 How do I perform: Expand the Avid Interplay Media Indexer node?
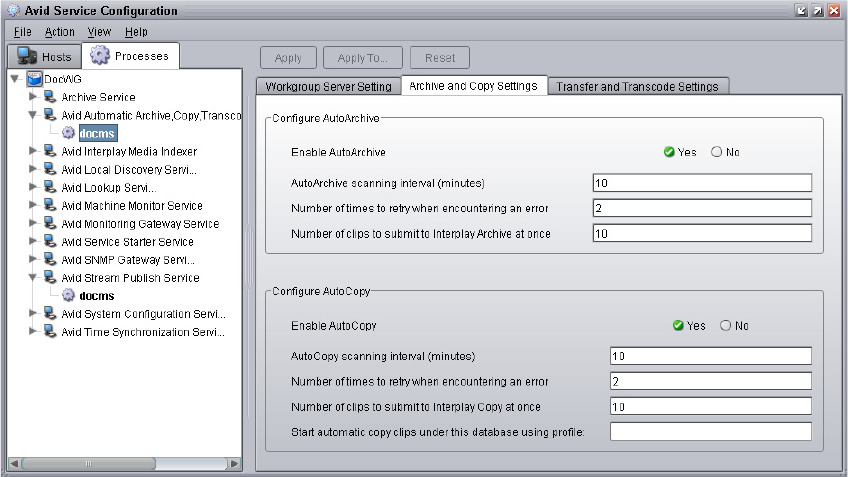[x=33, y=151]
